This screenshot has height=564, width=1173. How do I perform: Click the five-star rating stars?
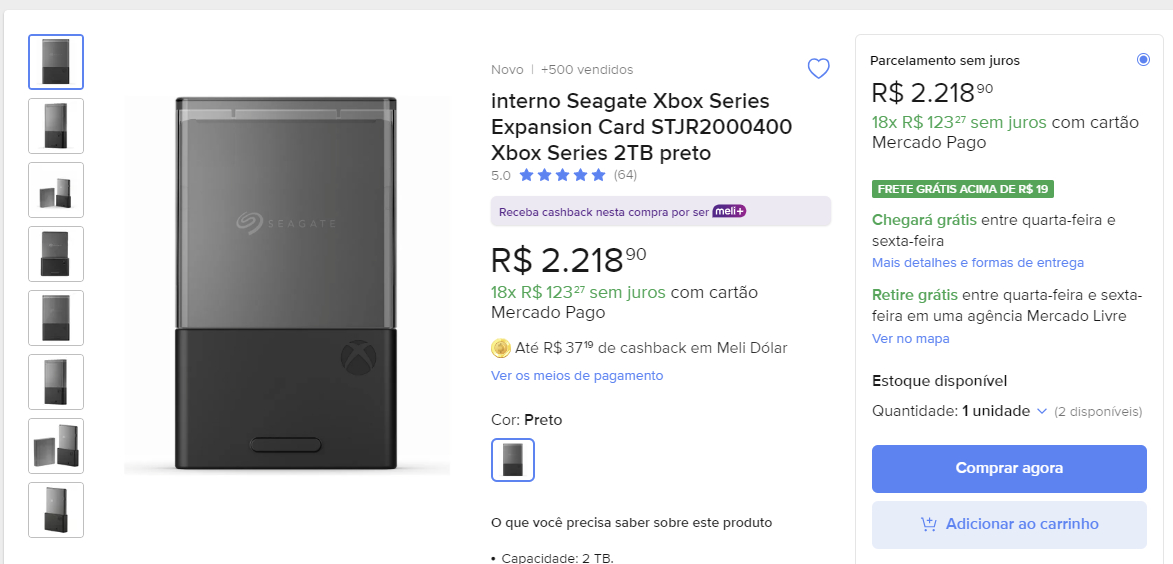562,175
